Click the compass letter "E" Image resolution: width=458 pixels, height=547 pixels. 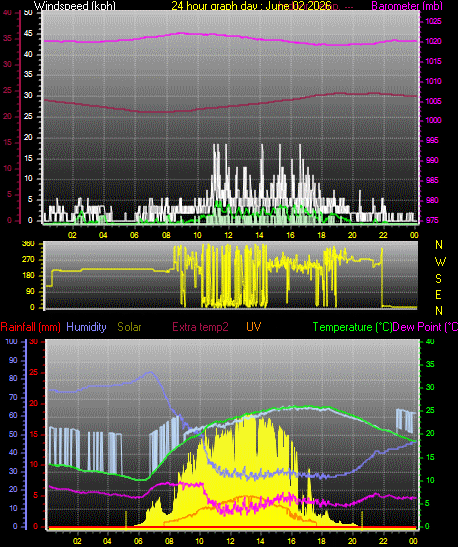pos(439,295)
